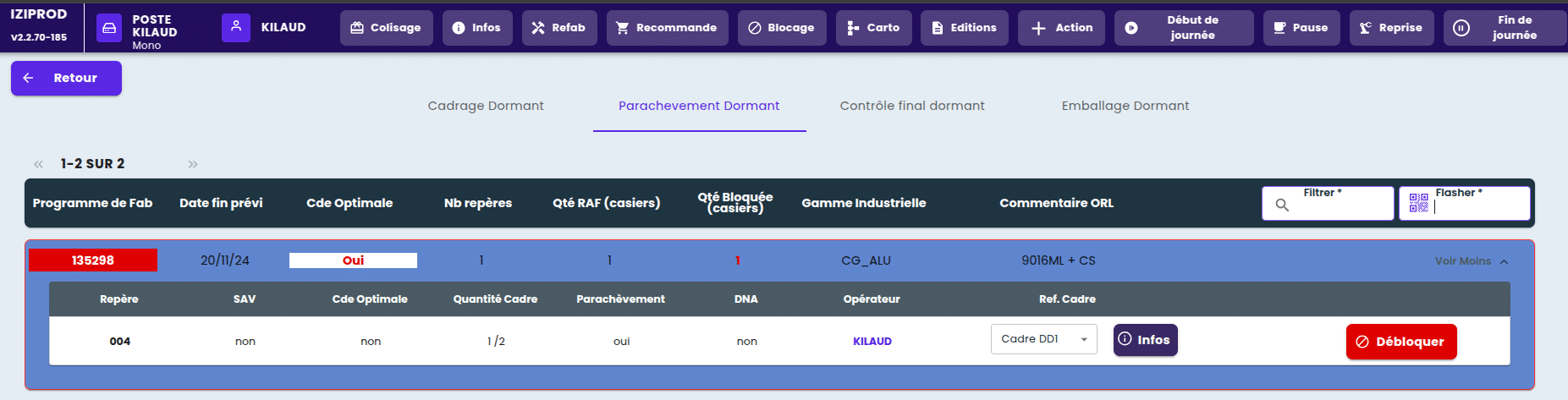Viewport: 1568px width, 400px height.
Task: Open the Refab tools button
Action: coord(558,28)
